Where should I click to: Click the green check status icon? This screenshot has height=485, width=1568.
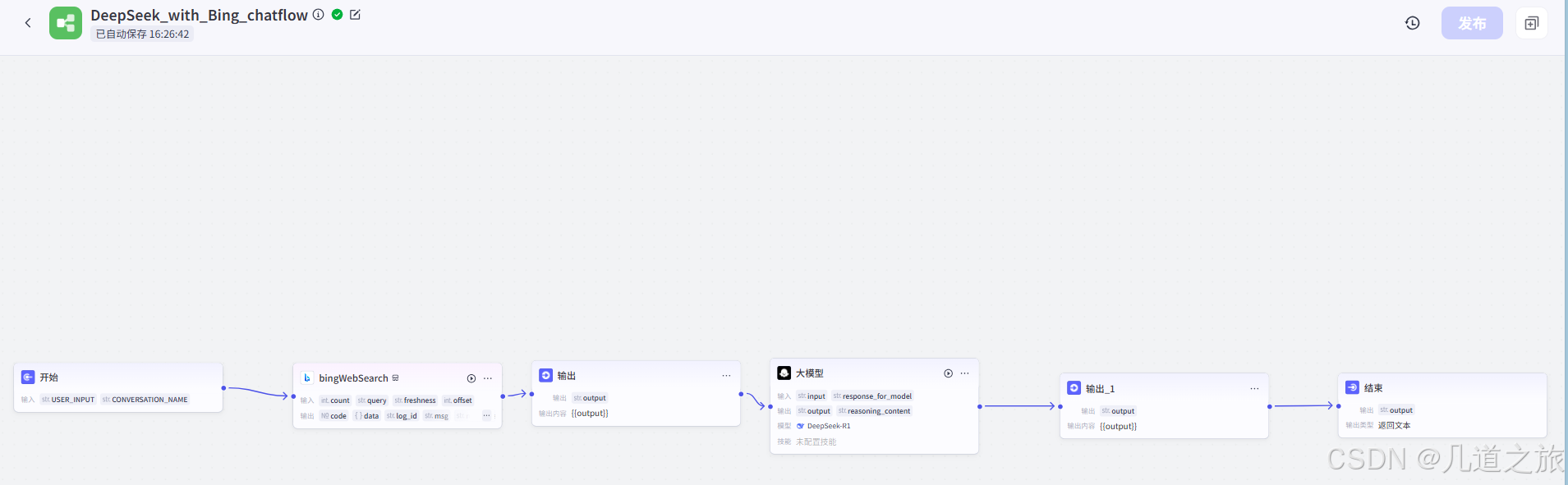[337, 15]
